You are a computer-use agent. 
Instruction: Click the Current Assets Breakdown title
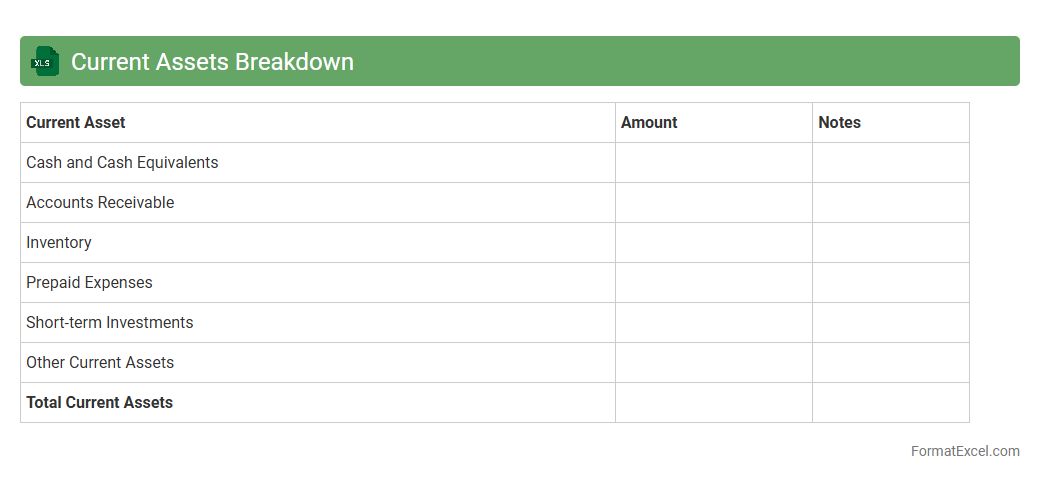(212, 61)
